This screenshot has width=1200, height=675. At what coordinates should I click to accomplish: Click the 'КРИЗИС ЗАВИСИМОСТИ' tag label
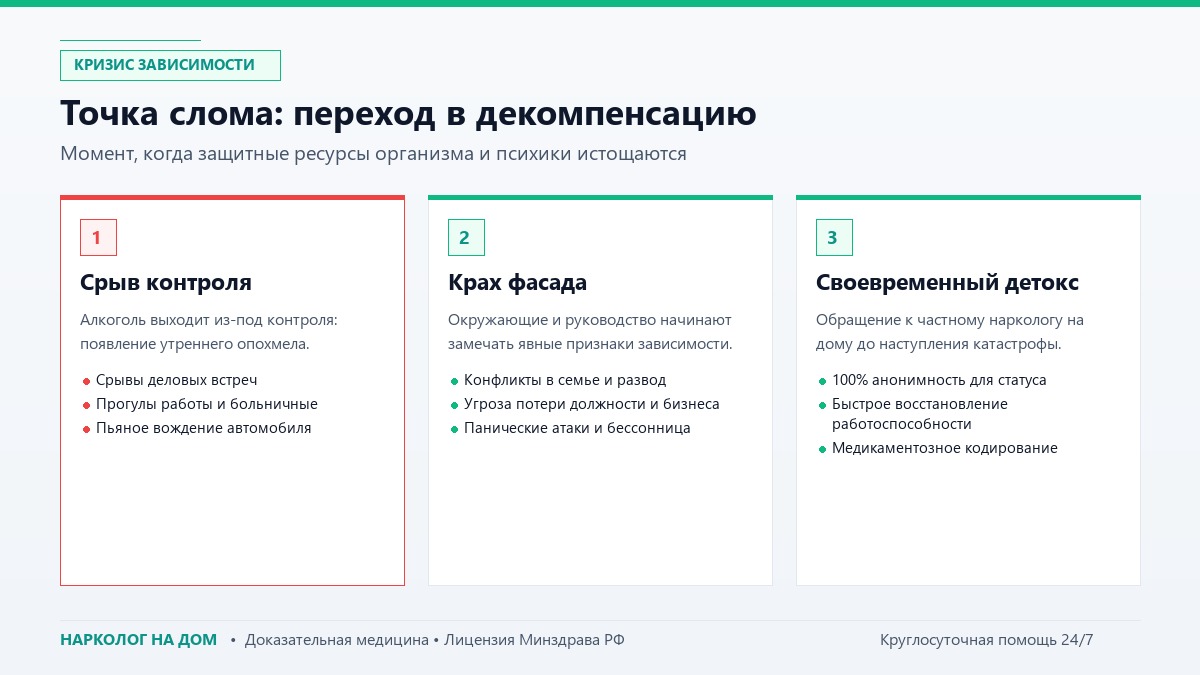click(x=170, y=65)
